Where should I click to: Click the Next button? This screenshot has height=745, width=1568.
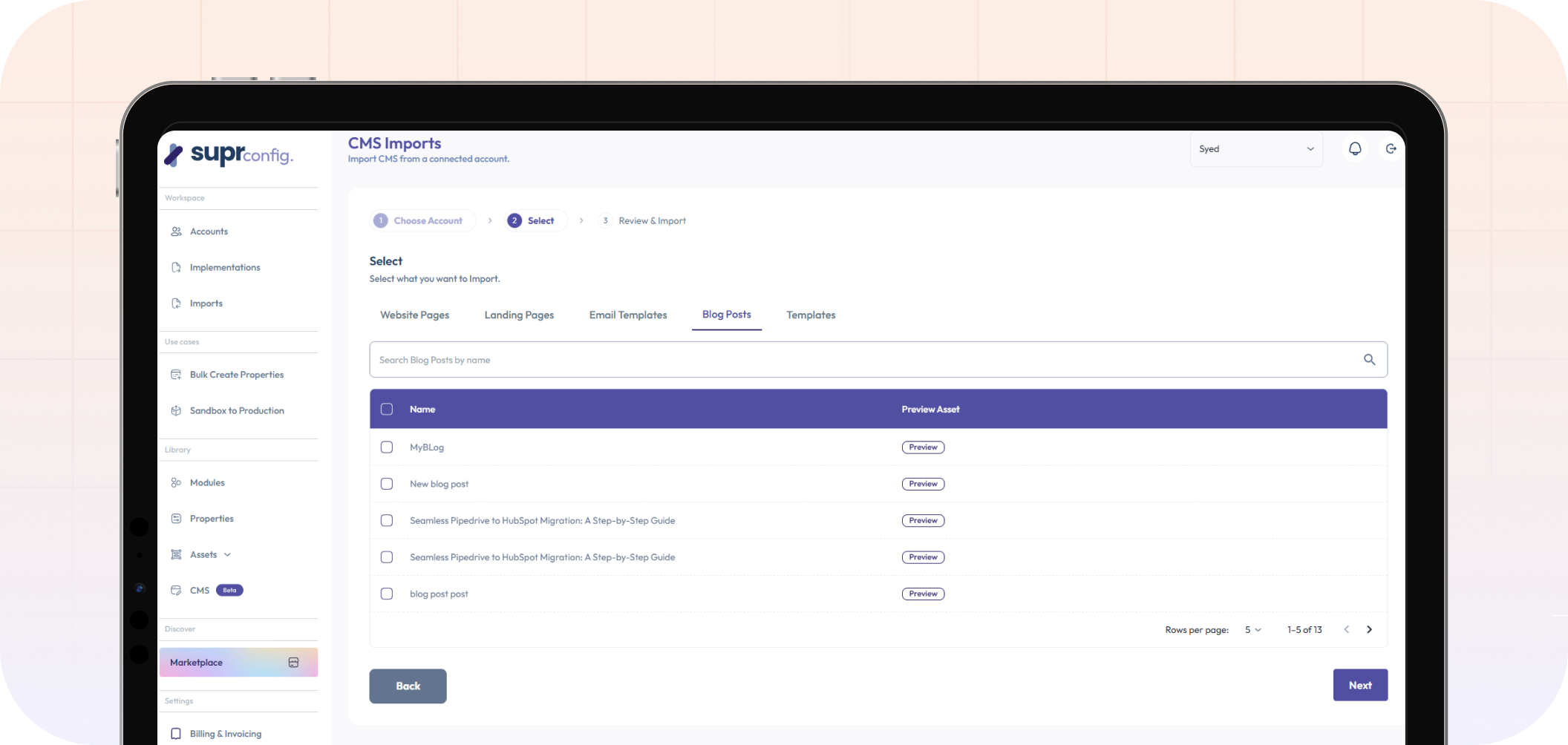point(1359,686)
